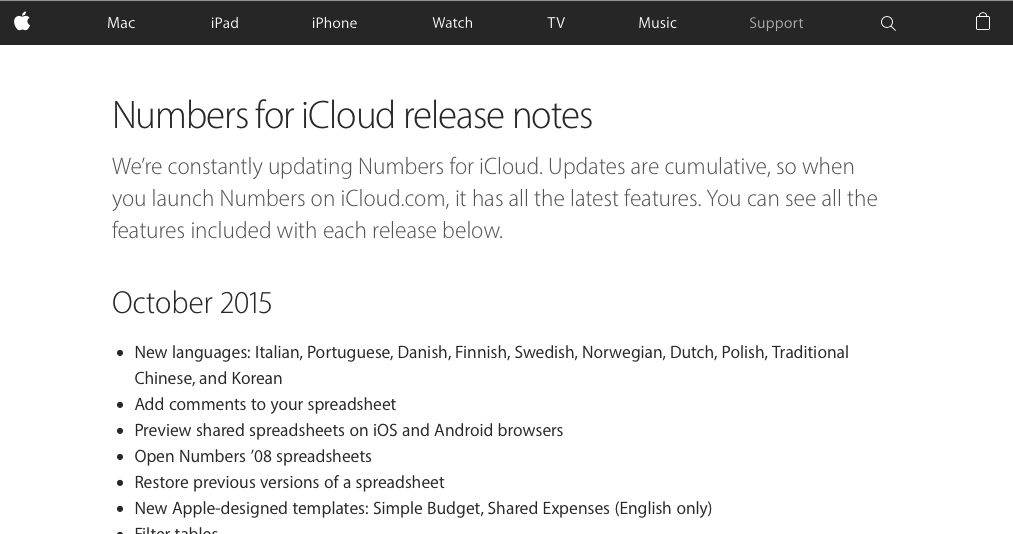The height and width of the screenshot is (534, 1013).
Task: Click the 'New Apple-designed templates' bullet
Action: click(423, 508)
